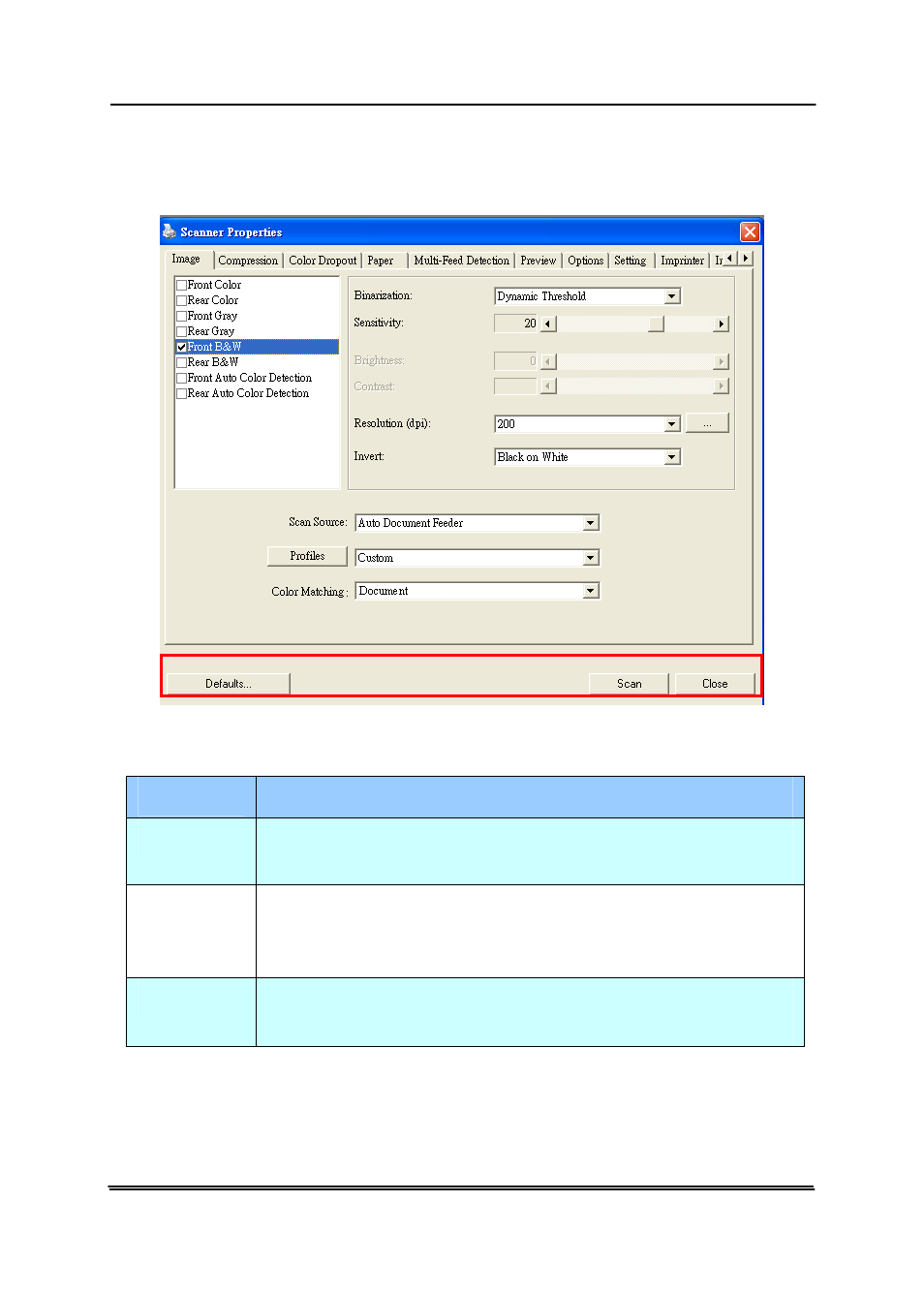Click the Brightness right arrow
924x1294 pixels.
[x=721, y=361]
